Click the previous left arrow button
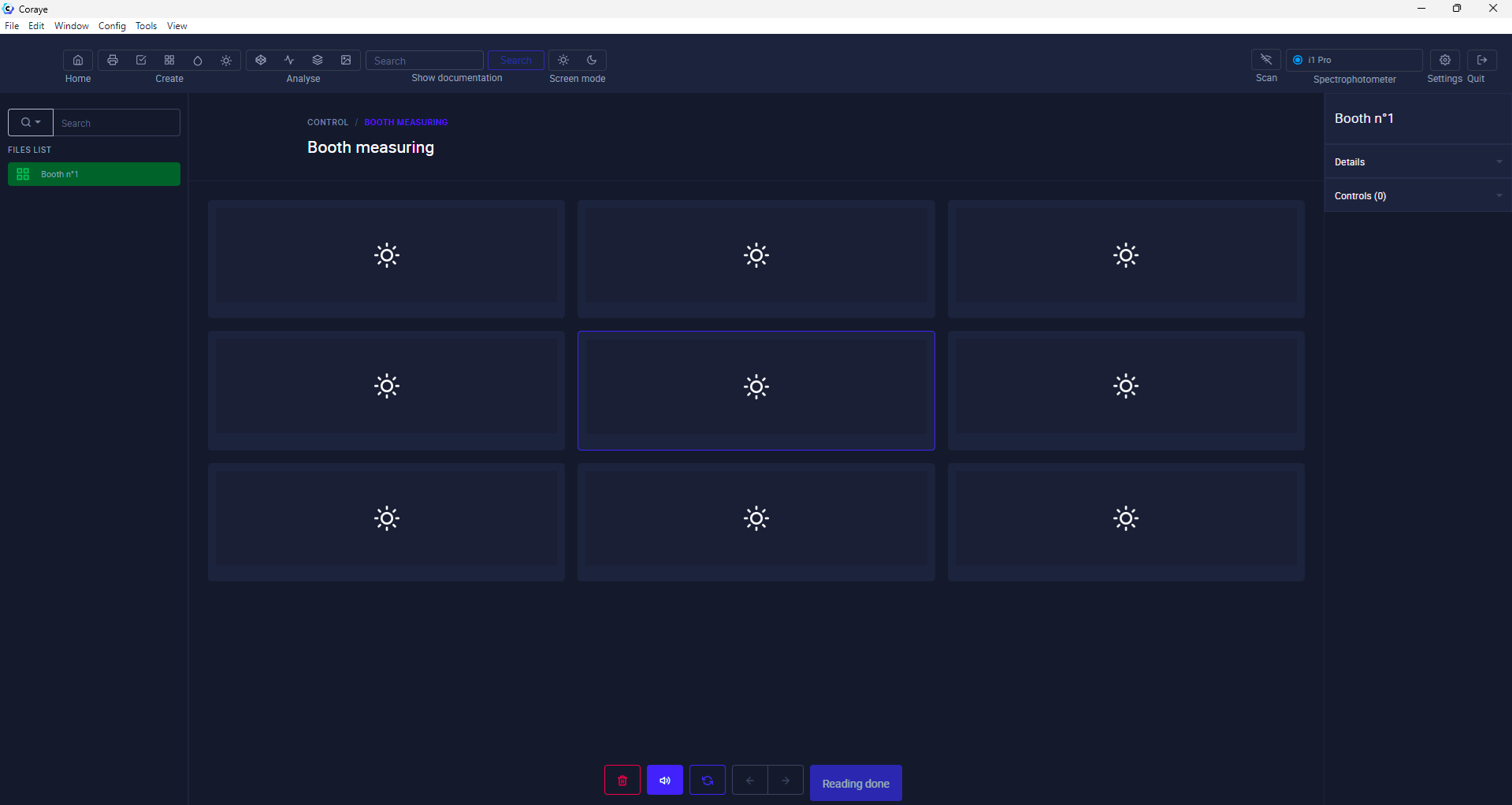 [750, 781]
